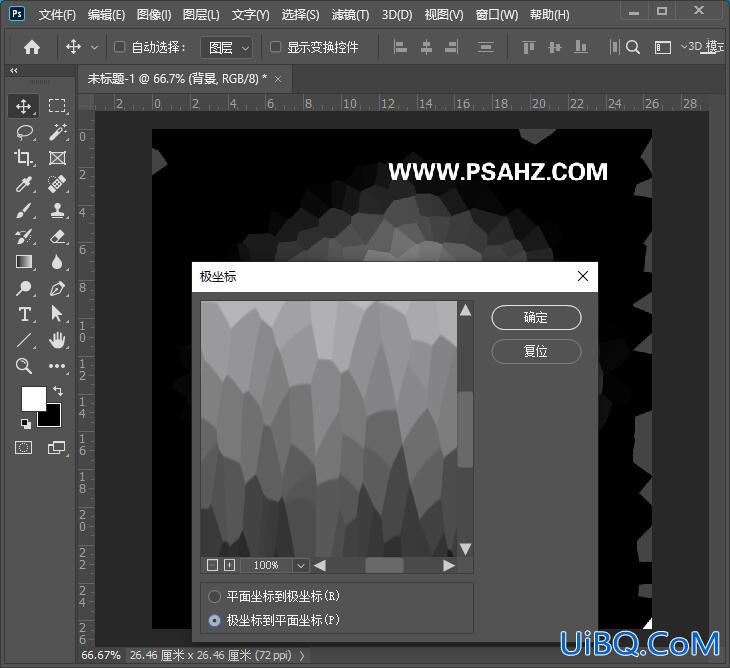The height and width of the screenshot is (668, 730).
Task: Confirm the filter with 确定 button
Action: point(536,317)
